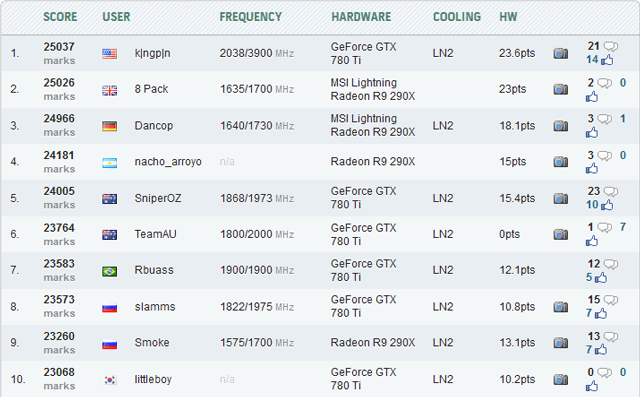Sort by the COOLING column header

tap(457, 17)
